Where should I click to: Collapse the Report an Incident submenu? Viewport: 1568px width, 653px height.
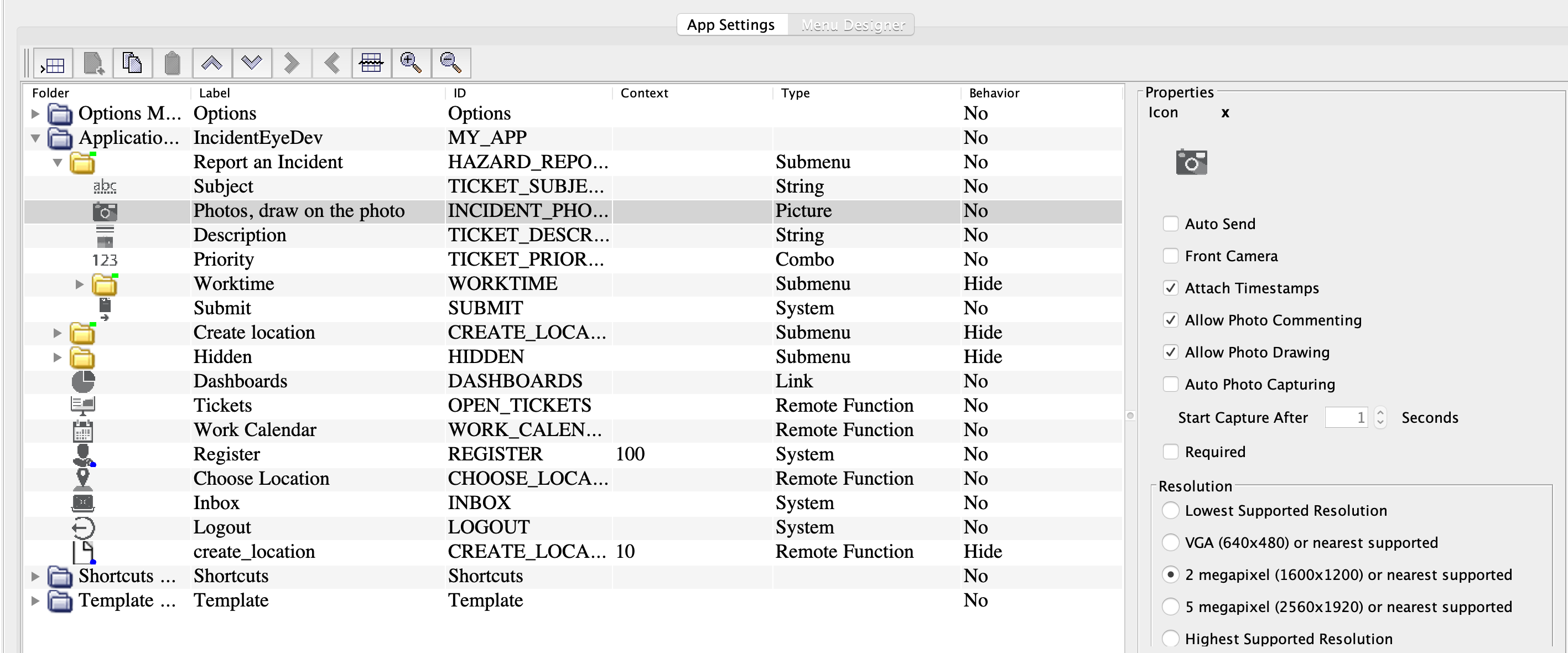[57, 163]
